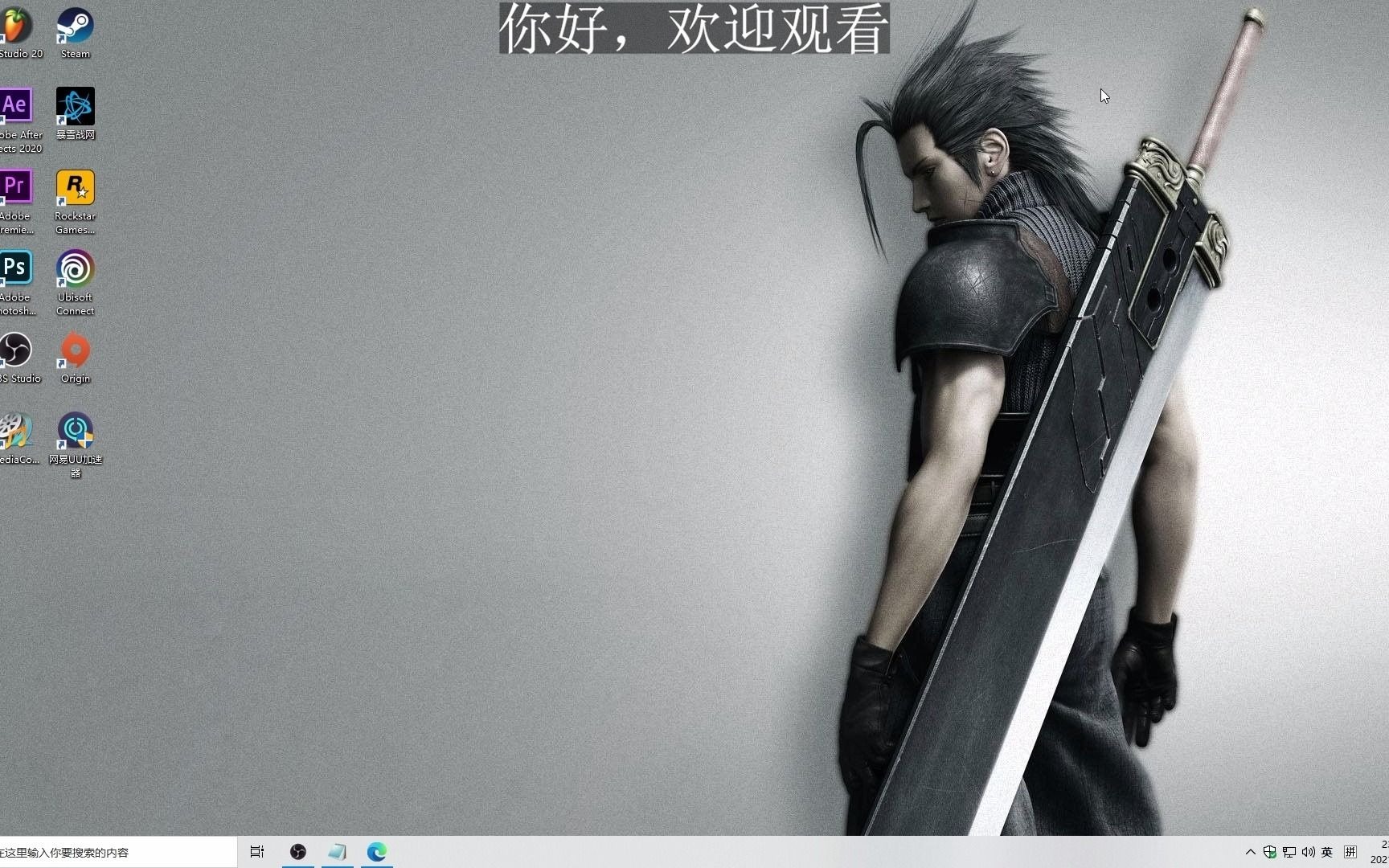Open the Steam desktop shortcut

[76, 33]
